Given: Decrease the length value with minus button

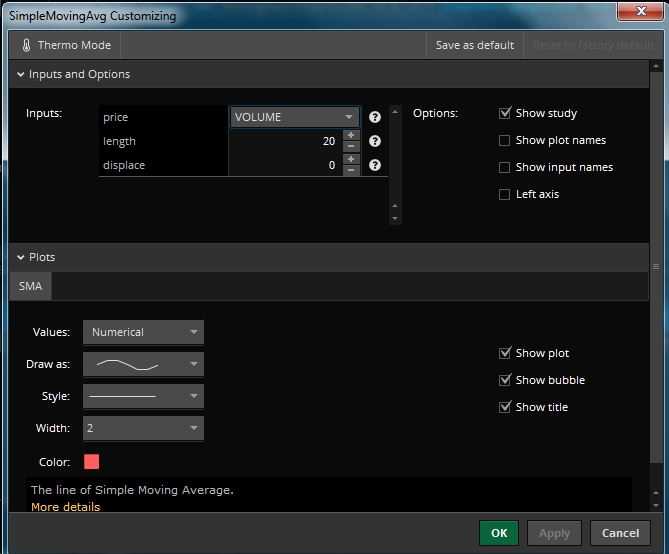Looking at the screenshot, I should [x=351, y=147].
